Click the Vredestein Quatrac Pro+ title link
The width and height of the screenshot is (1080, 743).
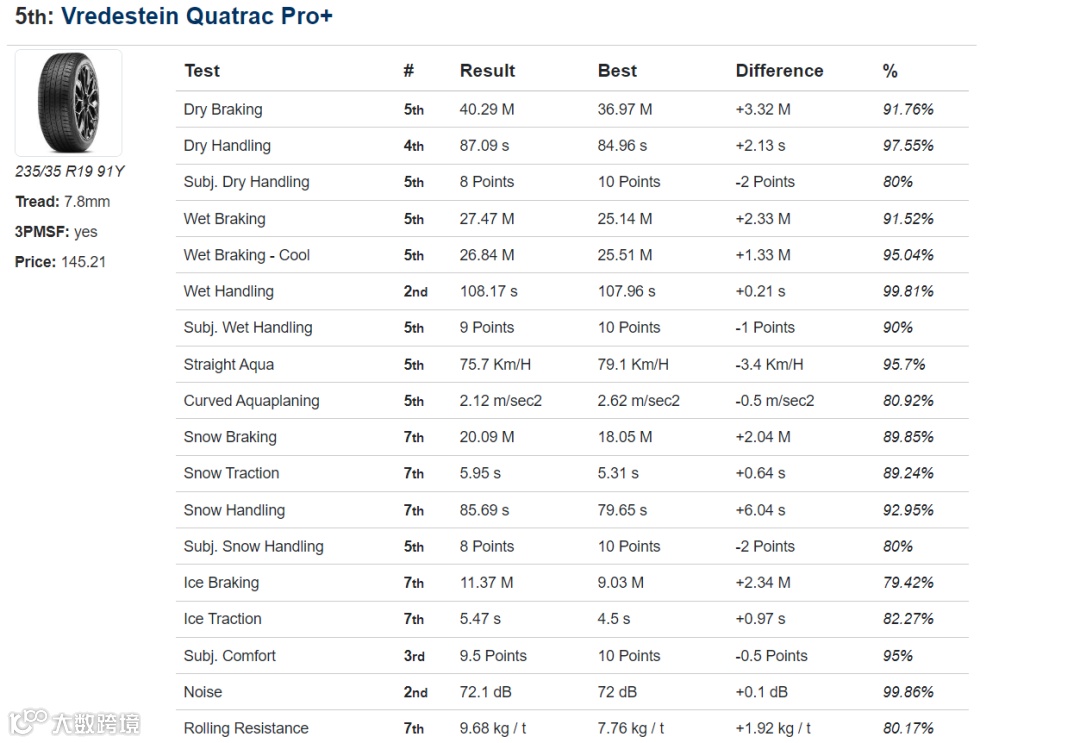(197, 16)
